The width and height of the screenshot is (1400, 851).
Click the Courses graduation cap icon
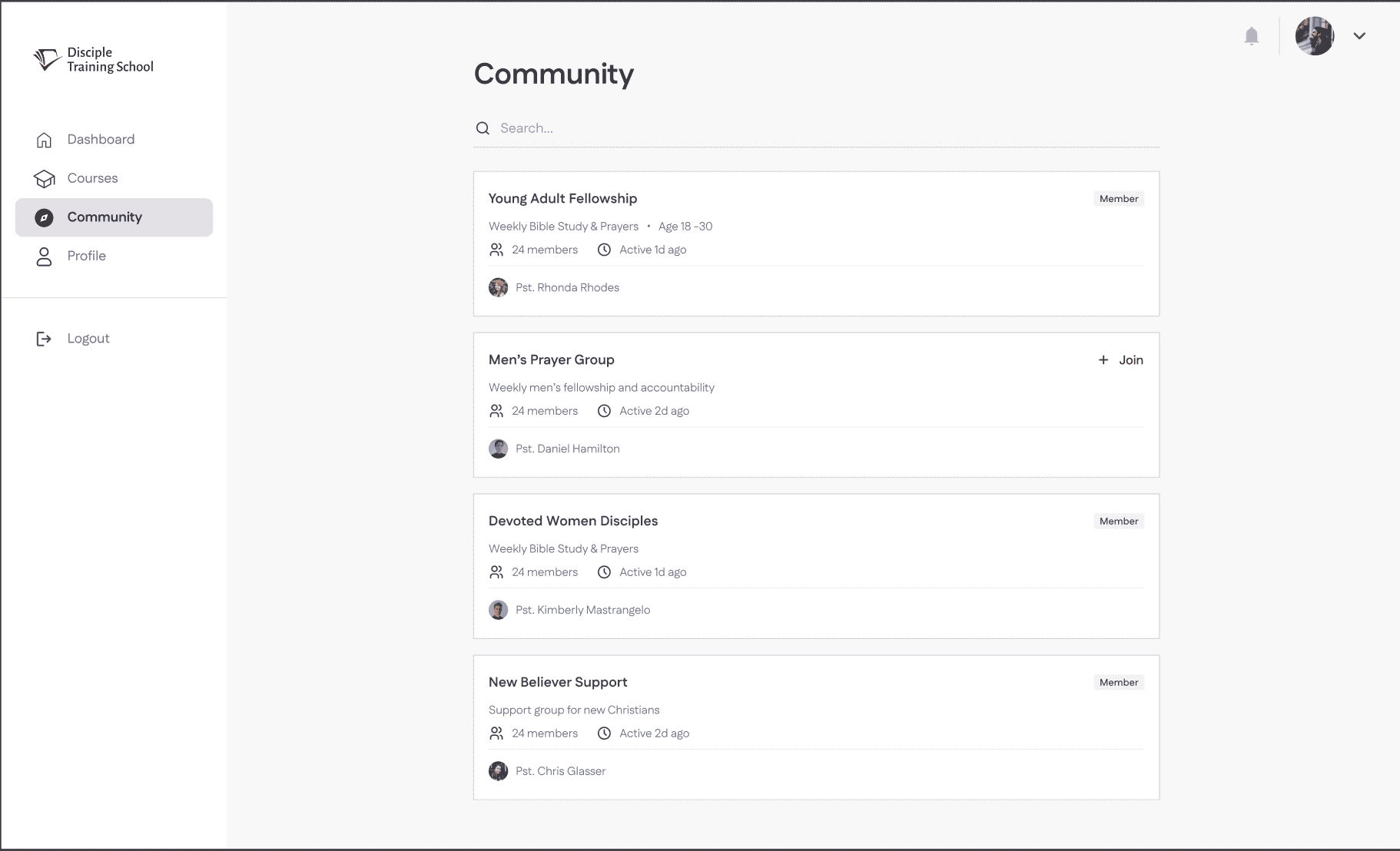(44, 178)
